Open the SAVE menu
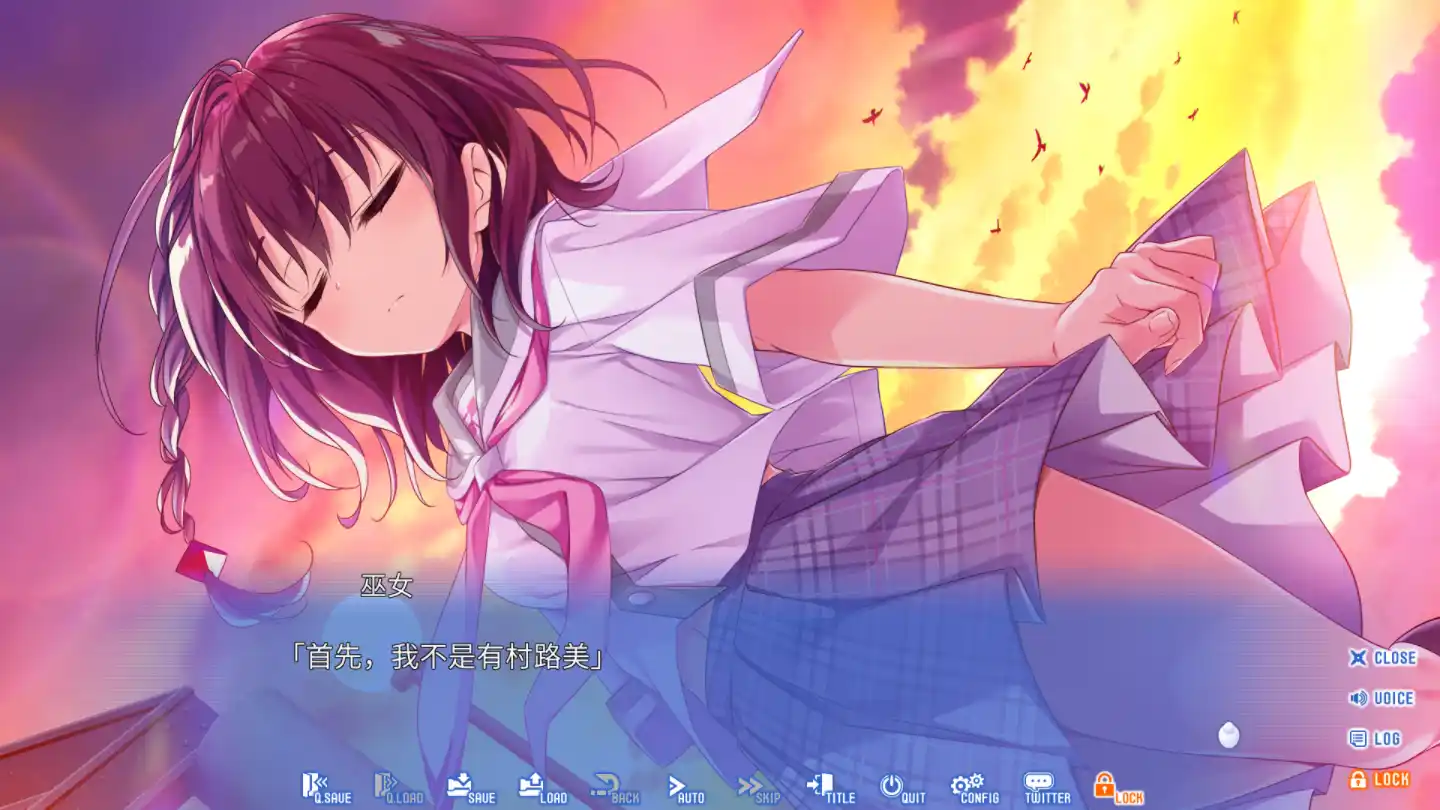 tap(470, 788)
